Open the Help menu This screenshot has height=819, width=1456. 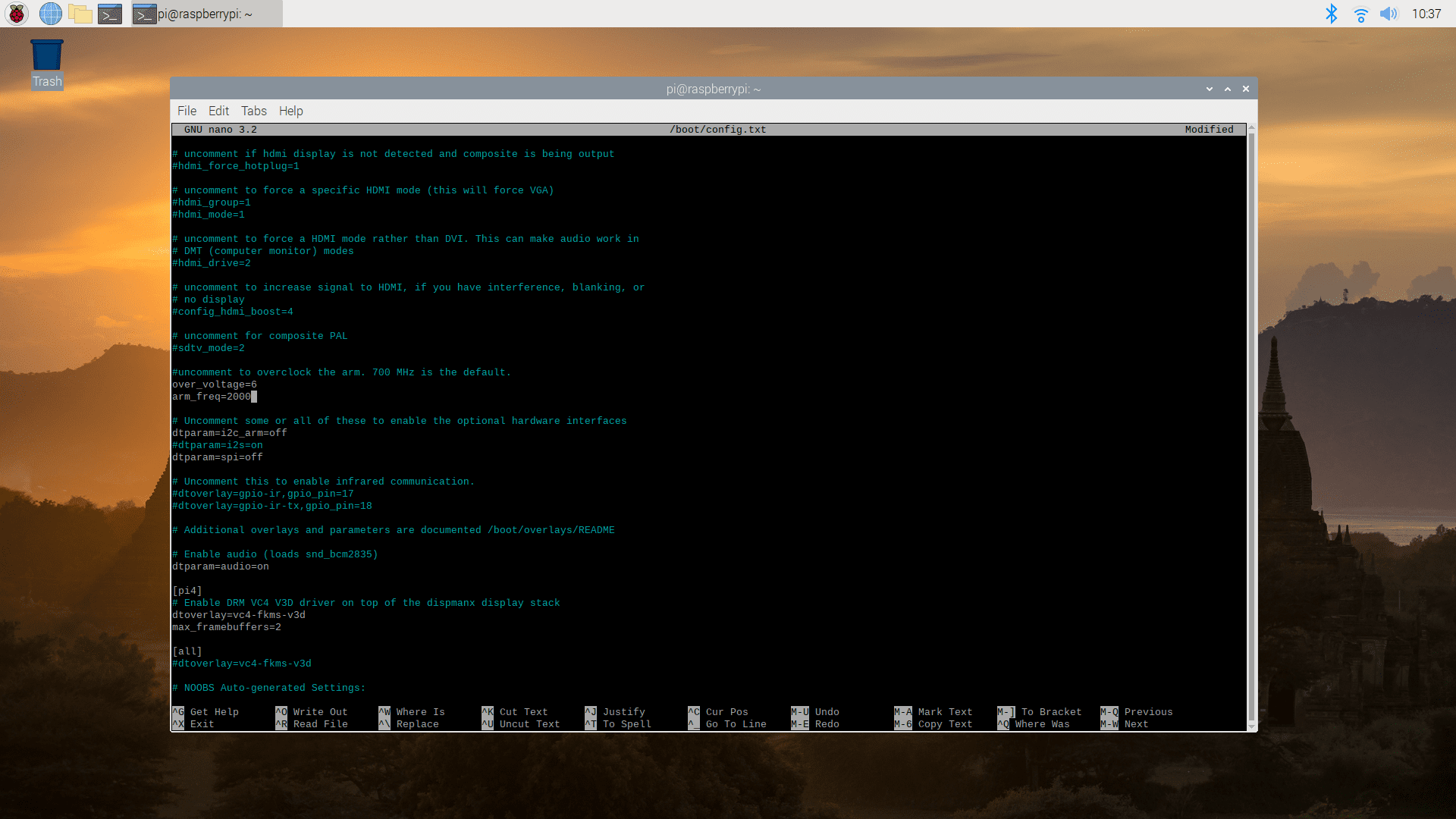click(290, 111)
